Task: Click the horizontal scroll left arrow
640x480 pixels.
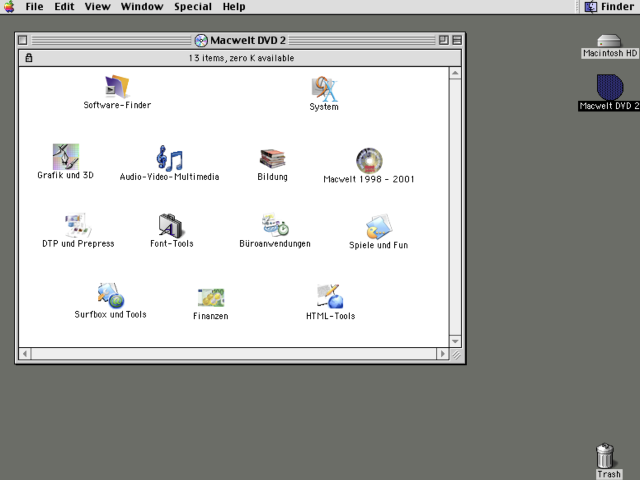Action: click(x=25, y=353)
